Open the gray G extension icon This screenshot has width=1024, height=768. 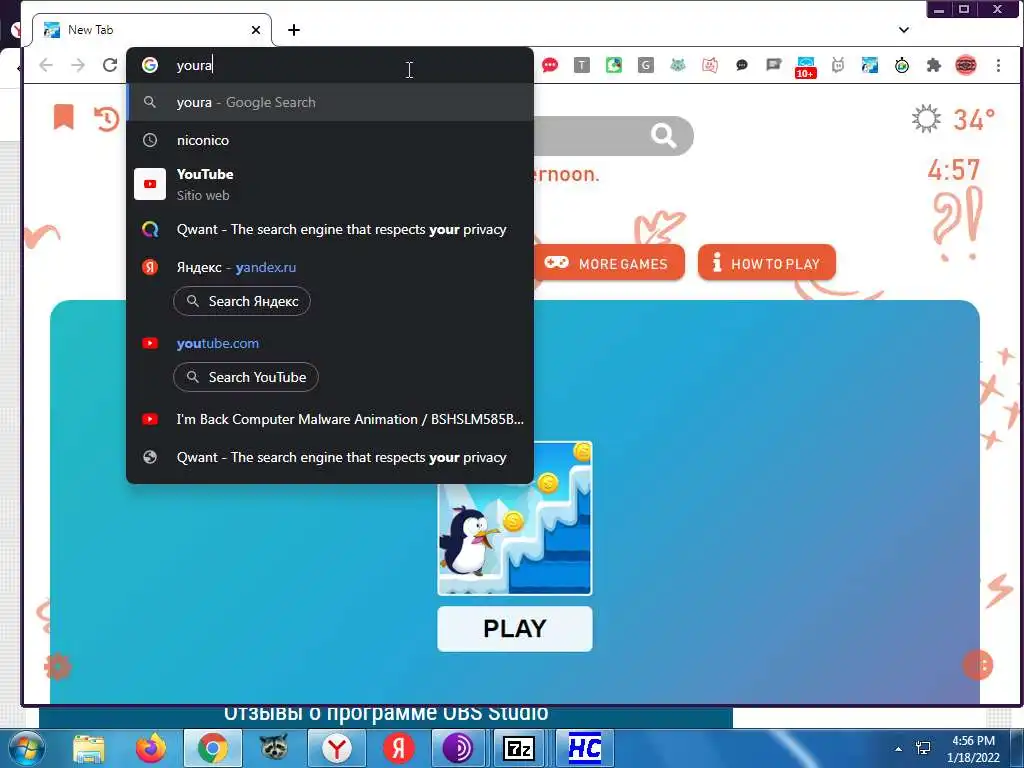click(645, 65)
